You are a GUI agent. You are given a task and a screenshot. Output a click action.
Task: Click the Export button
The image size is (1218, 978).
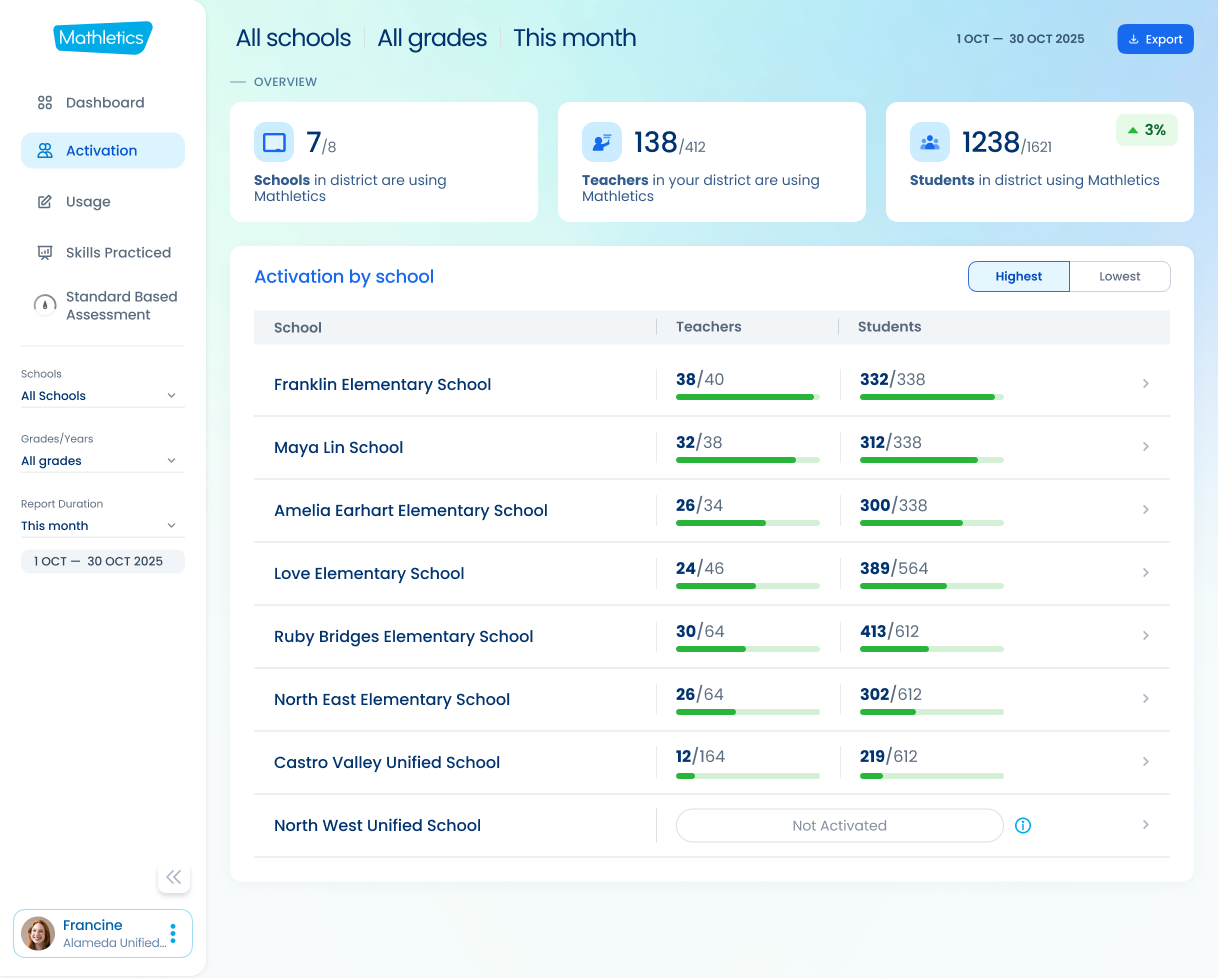point(1155,39)
